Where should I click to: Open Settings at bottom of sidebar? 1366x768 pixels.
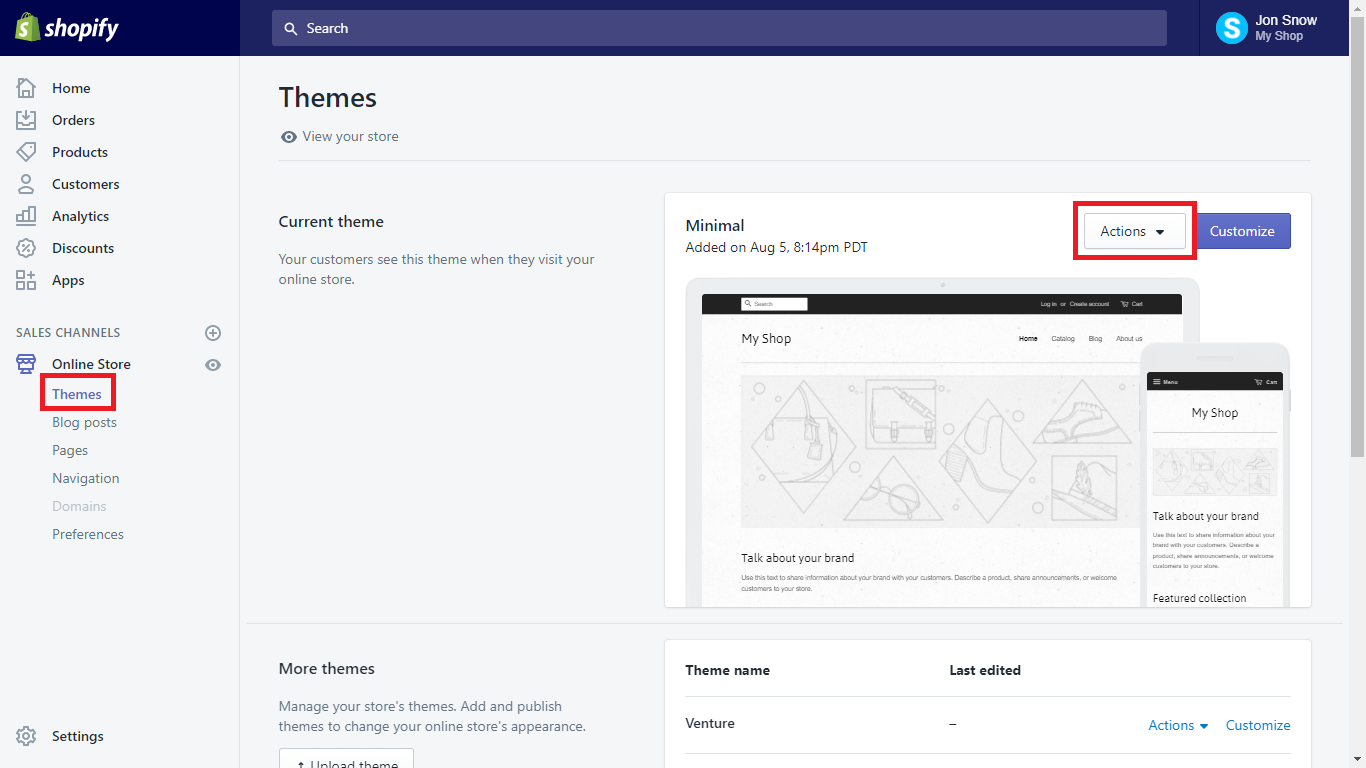click(78, 736)
